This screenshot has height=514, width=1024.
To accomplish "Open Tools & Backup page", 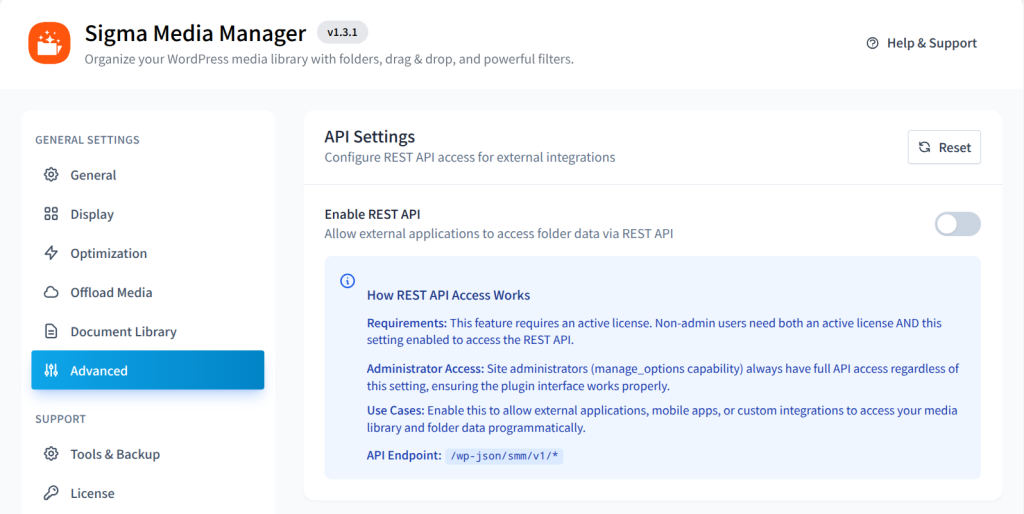I will tap(148, 453).
